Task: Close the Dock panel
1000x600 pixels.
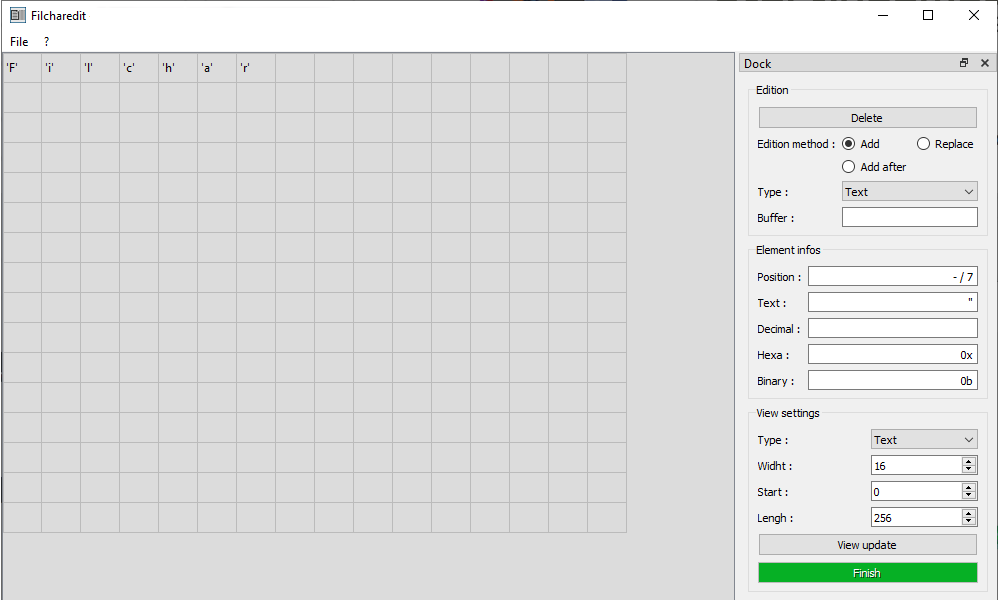Action: point(985,62)
